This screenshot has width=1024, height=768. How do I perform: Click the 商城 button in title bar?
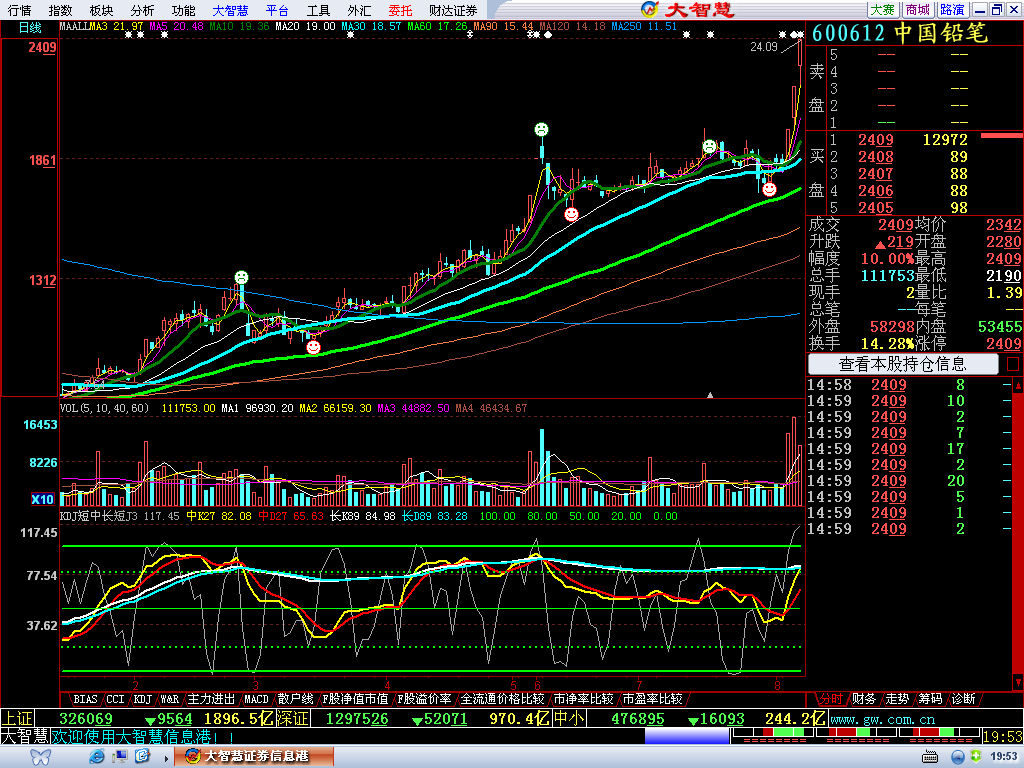(x=918, y=10)
